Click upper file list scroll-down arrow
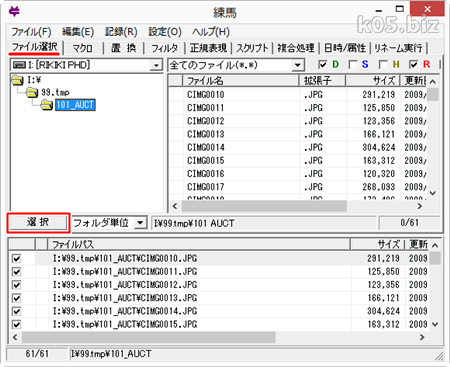 coord(433,193)
